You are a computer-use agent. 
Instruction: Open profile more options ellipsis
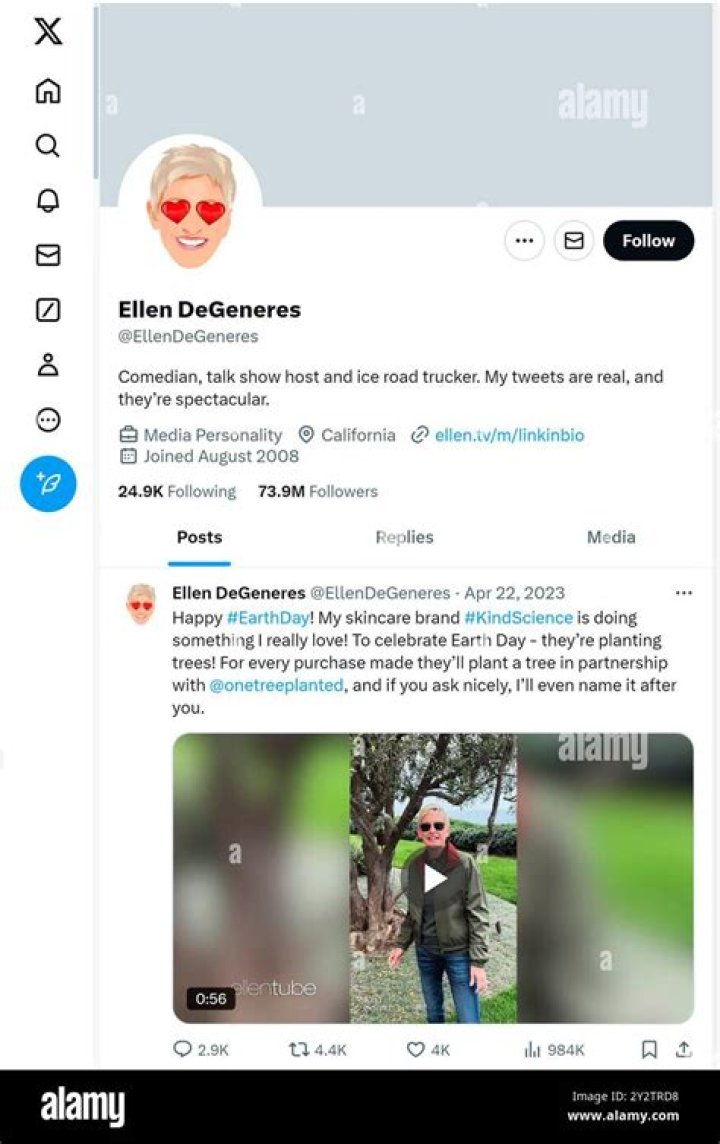pos(524,241)
